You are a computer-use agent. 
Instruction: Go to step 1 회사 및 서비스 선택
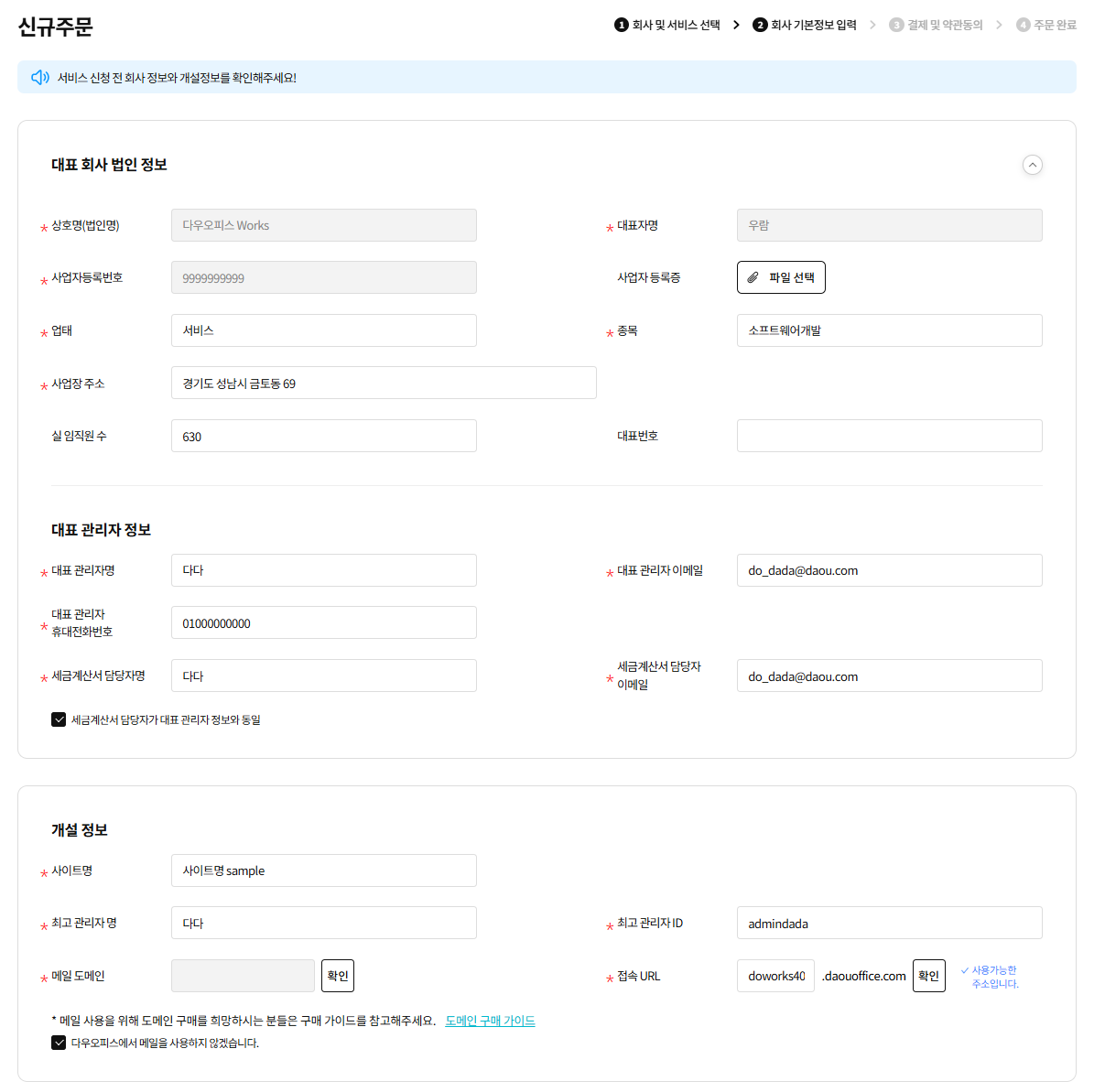coord(667,25)
